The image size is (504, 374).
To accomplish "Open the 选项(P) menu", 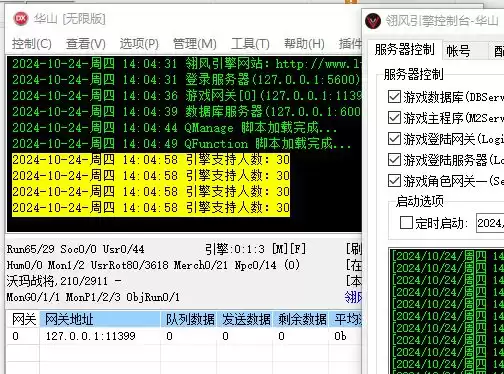I will [139, 44].
